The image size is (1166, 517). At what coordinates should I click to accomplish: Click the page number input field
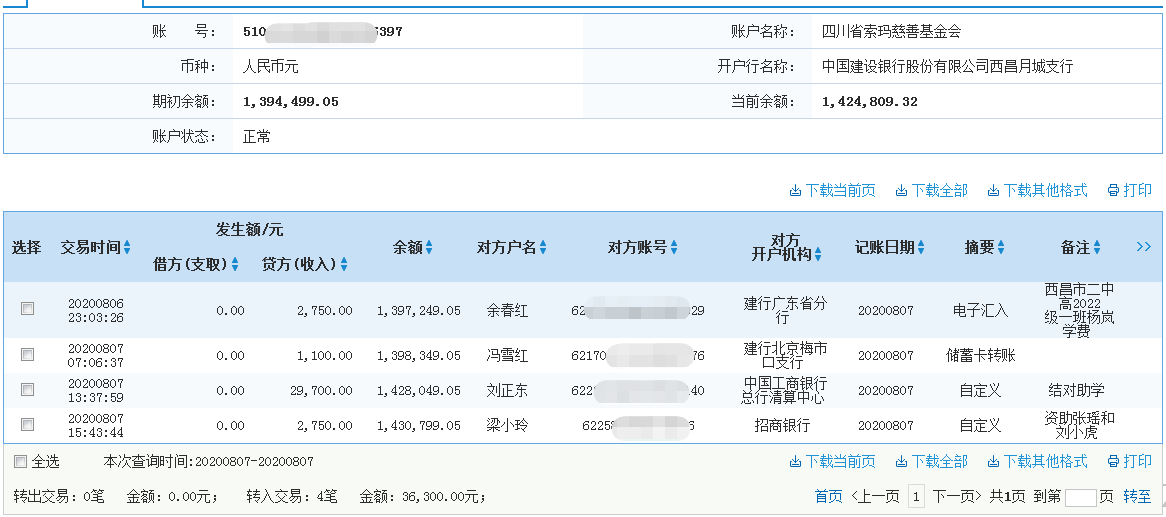pos(1080,497)
